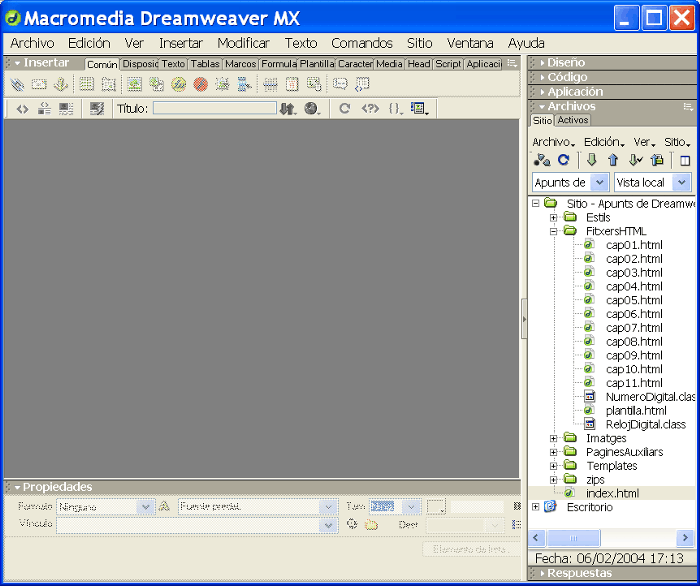The height and width of the screenshot is (586, 700).
Task: Refresh the design view
Action: pos(345,108)
